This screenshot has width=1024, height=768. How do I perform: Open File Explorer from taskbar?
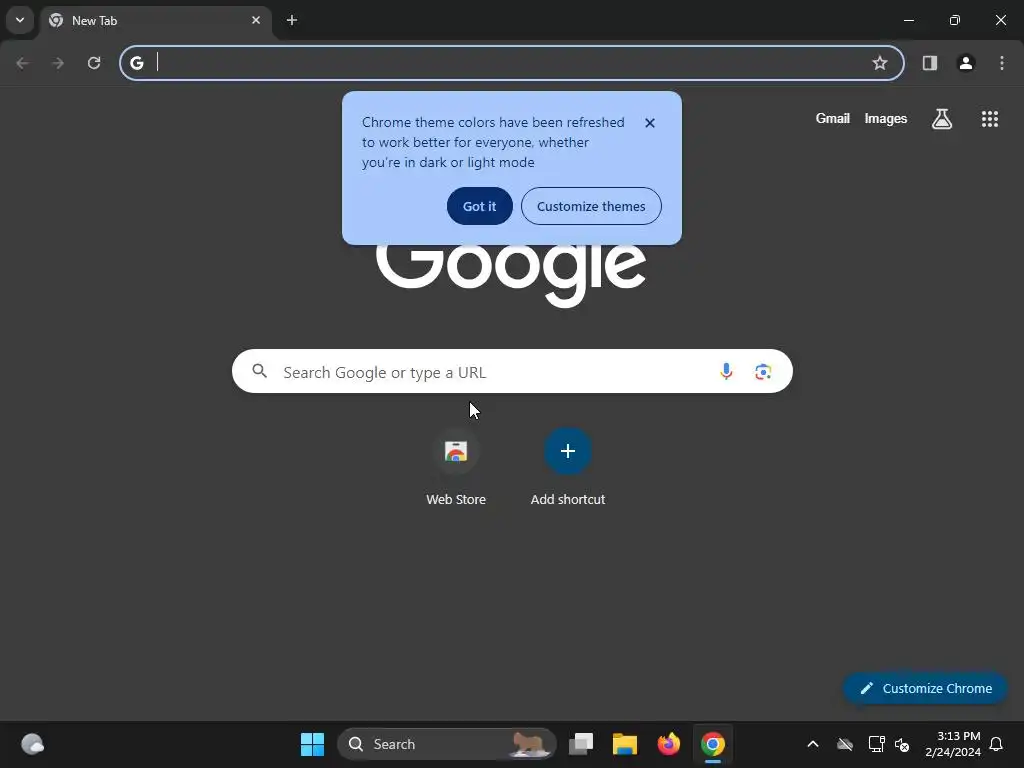624,744
